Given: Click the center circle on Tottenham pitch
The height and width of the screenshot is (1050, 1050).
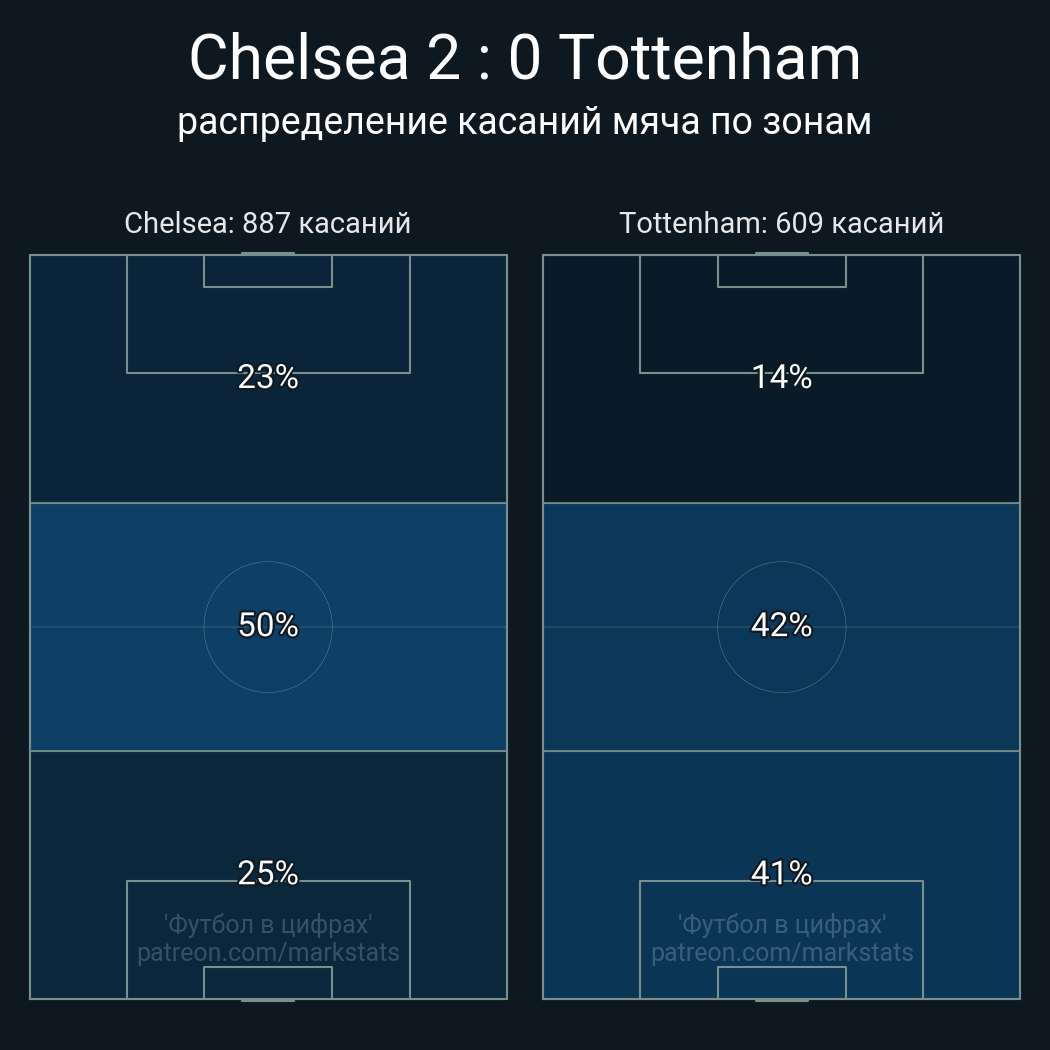Looking at the screenshot, I should [x=781, y=627].
